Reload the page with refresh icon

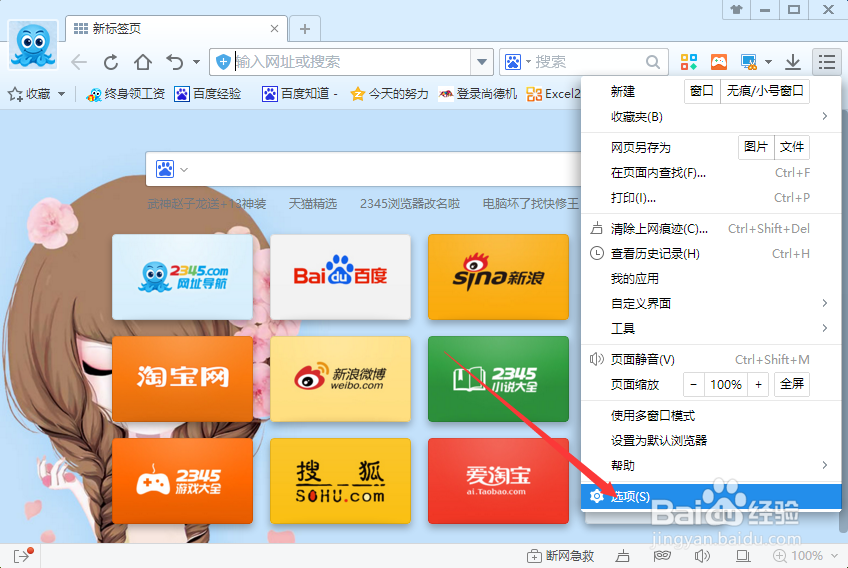pos(111,62)
